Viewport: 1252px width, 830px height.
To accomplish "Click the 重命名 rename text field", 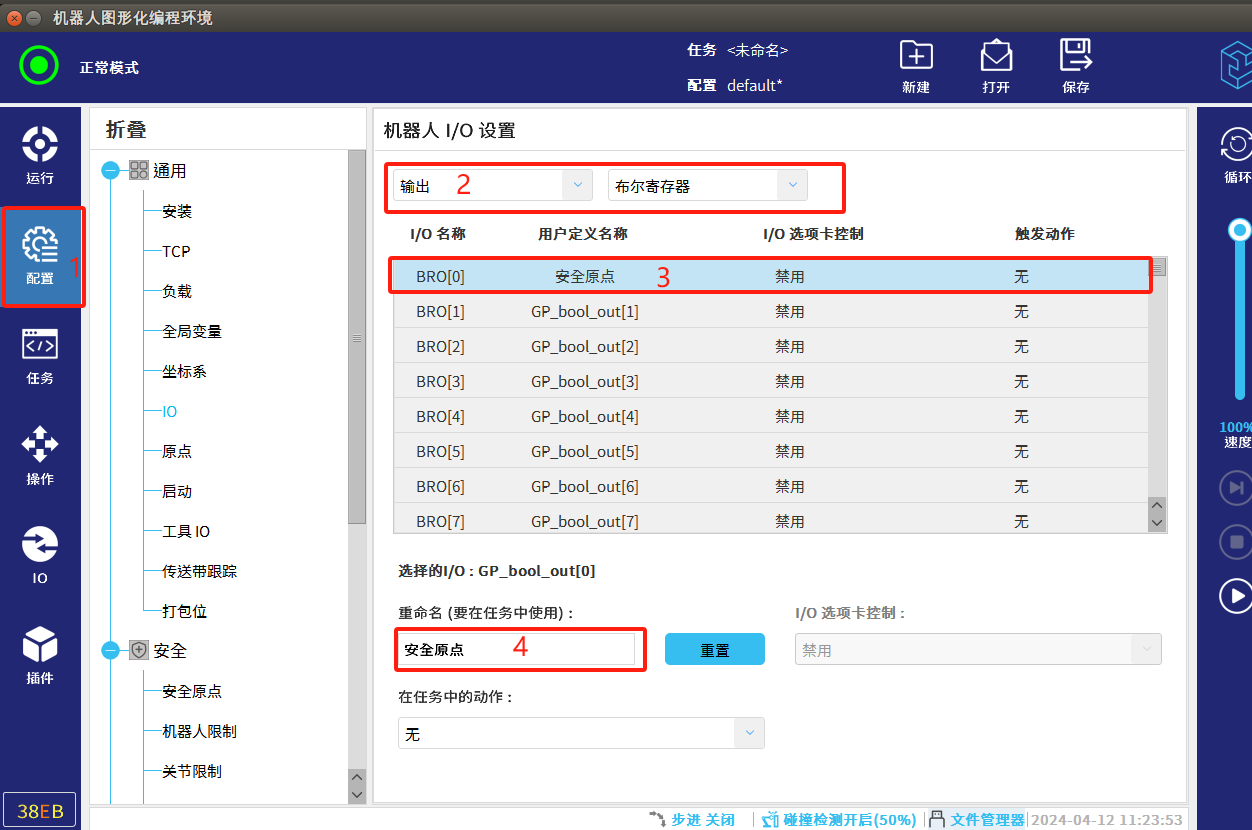I will pyautogui.click(x=518, y=649).
